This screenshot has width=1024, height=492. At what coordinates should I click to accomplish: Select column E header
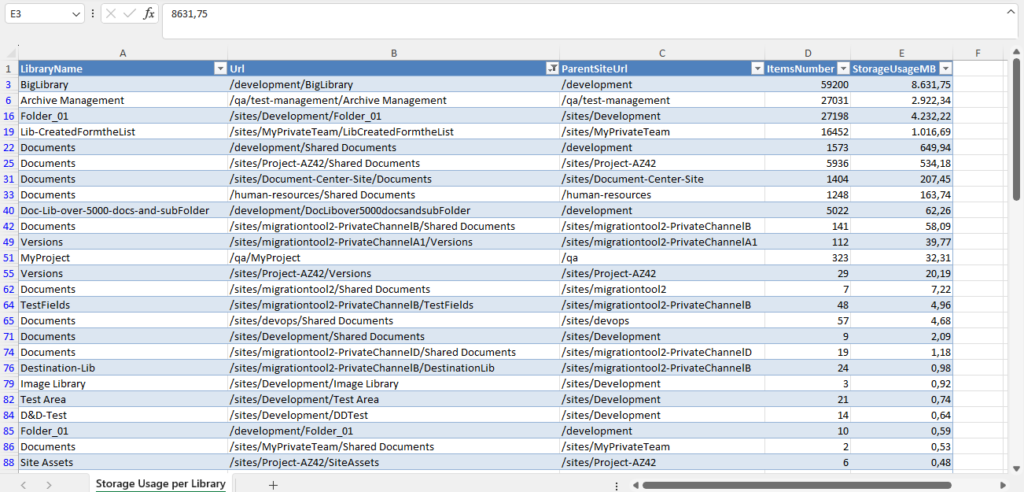coord(901,54)
